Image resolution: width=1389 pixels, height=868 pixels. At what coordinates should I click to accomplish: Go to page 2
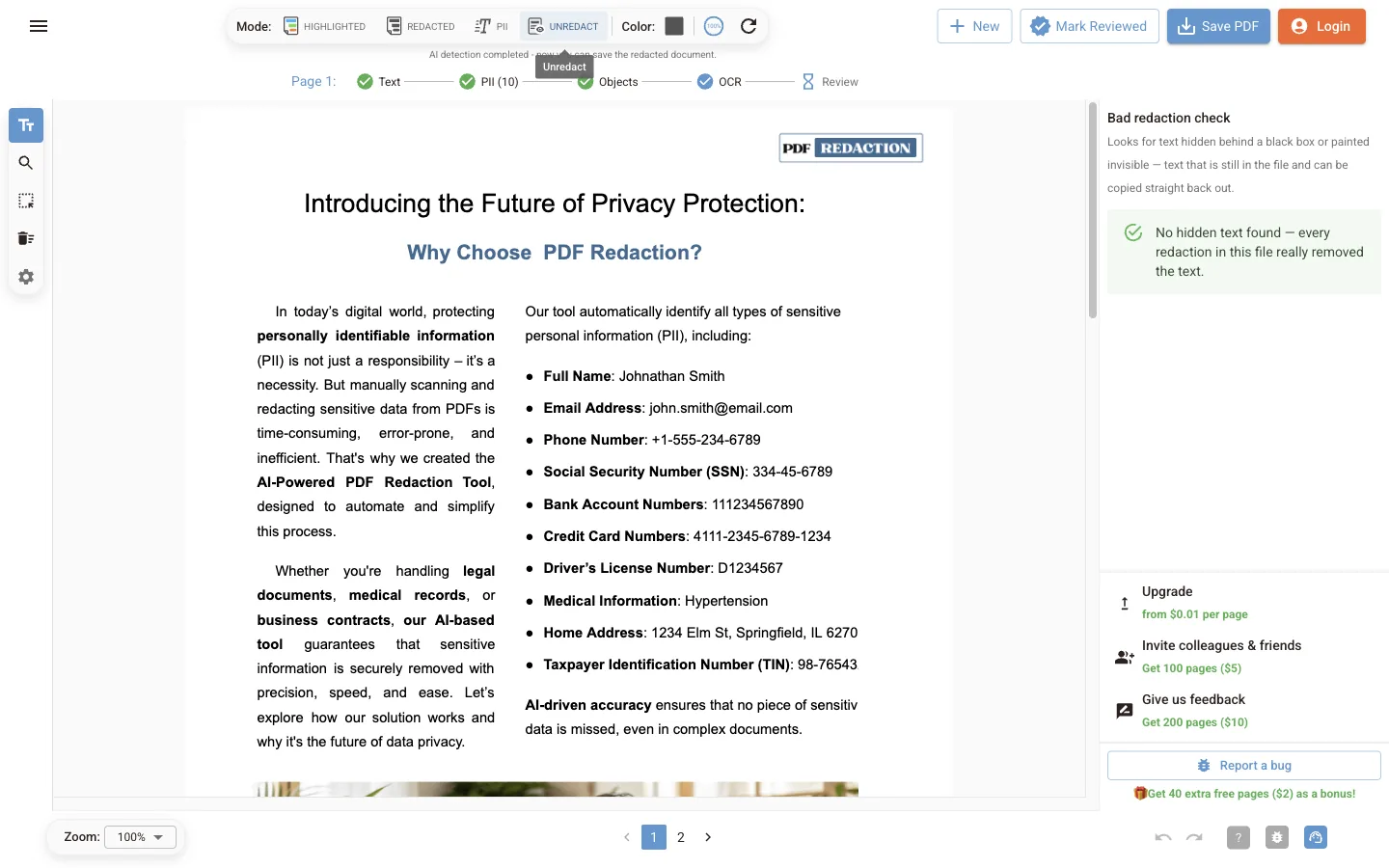(681, 837)
